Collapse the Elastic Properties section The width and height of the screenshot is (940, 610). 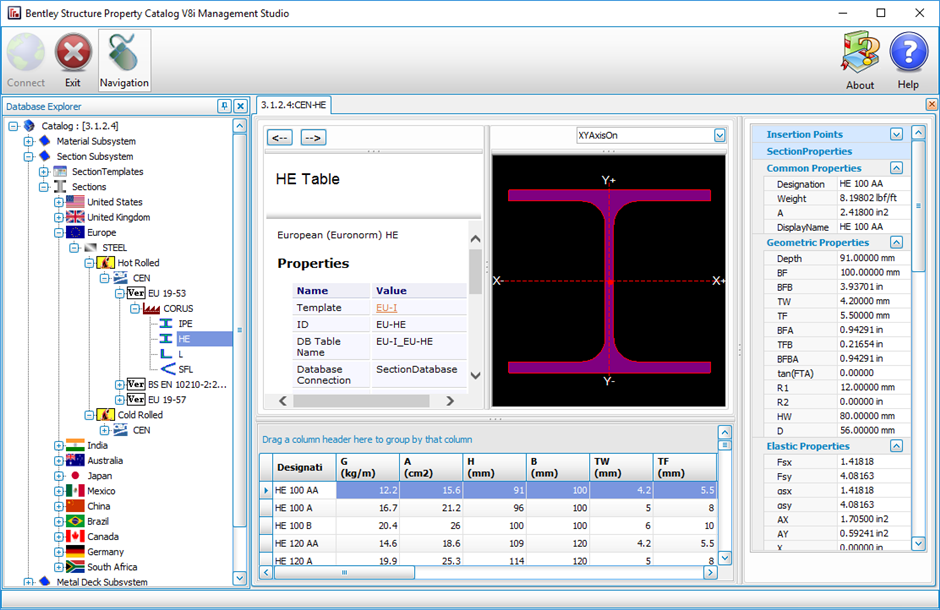(x=896, y=446)
